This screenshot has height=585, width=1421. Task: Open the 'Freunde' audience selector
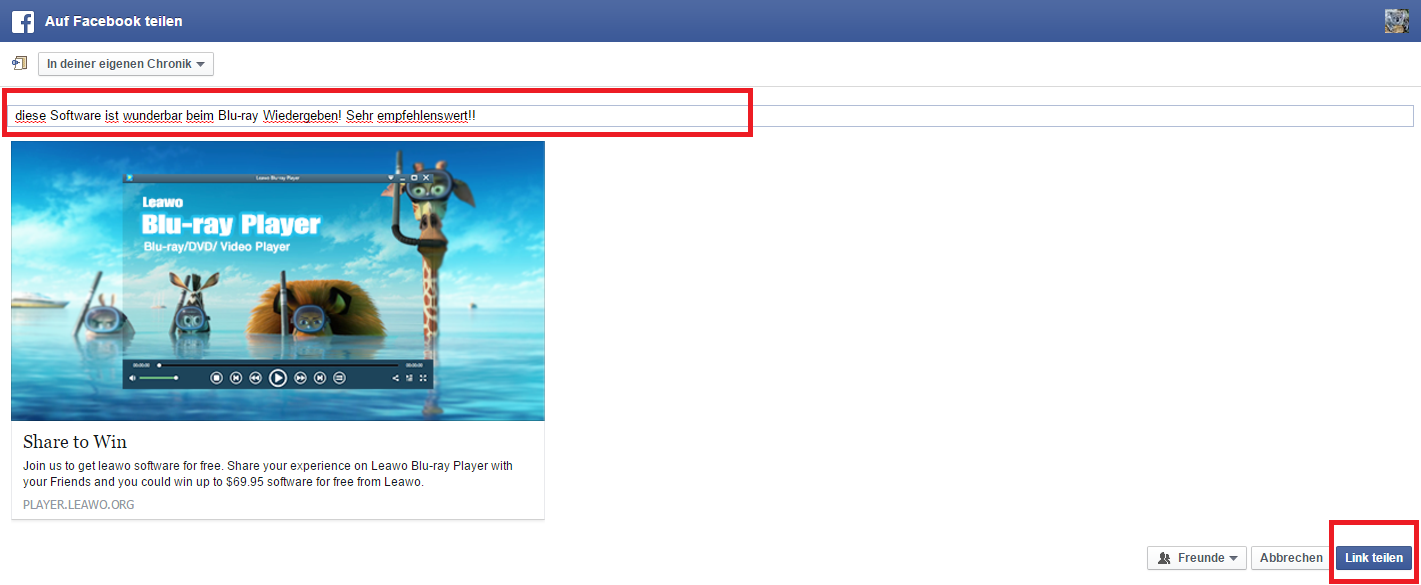click(x=1197, y=558)
